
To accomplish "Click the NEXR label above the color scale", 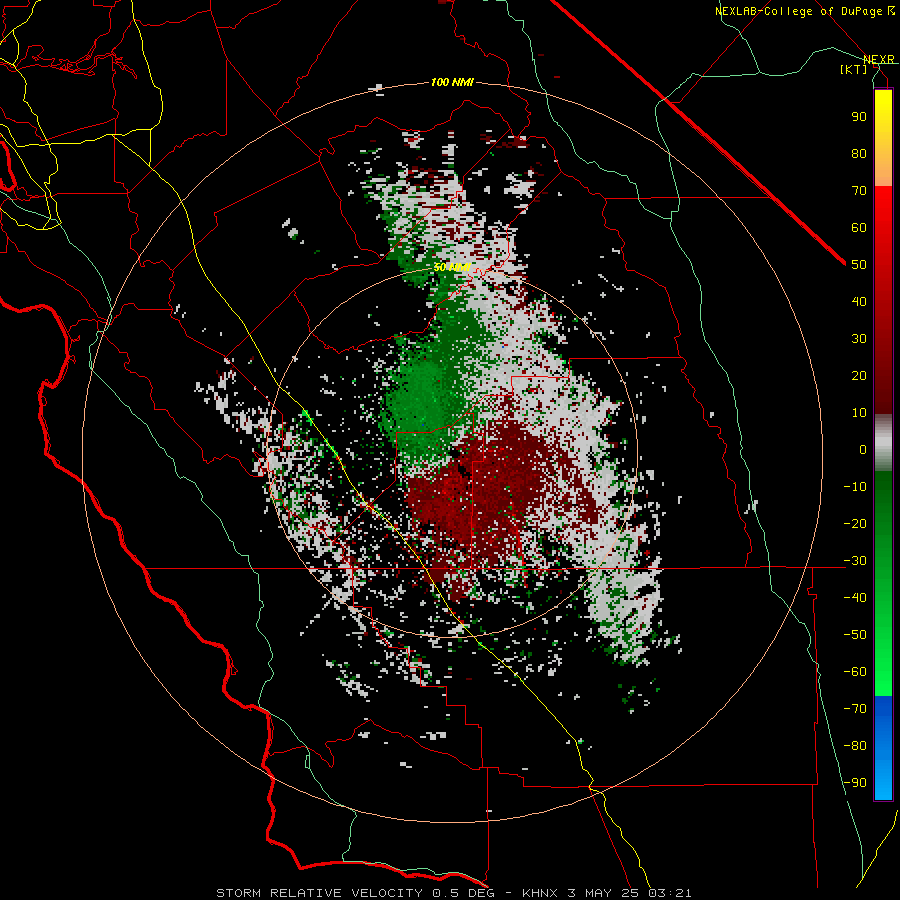I will tap(878, 59).
